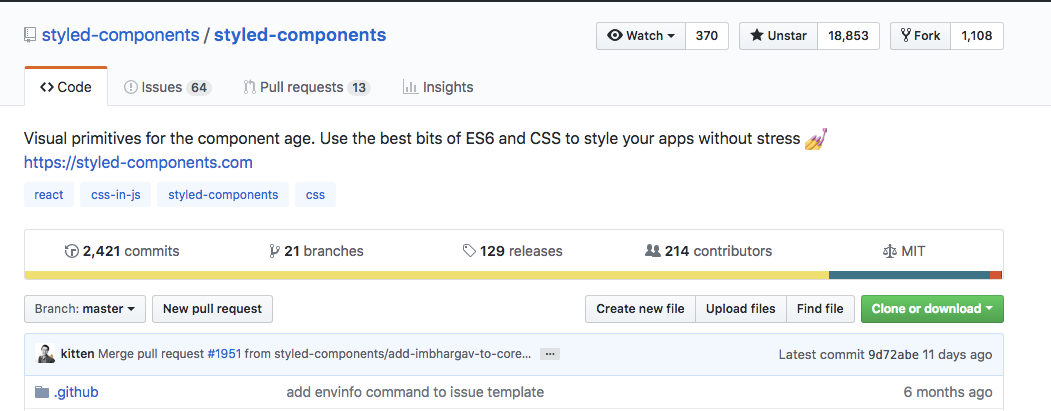Click the yellow JavaScript segment of language bar
Viewport: 1051px width, 411px height.
tap(426, 275)
